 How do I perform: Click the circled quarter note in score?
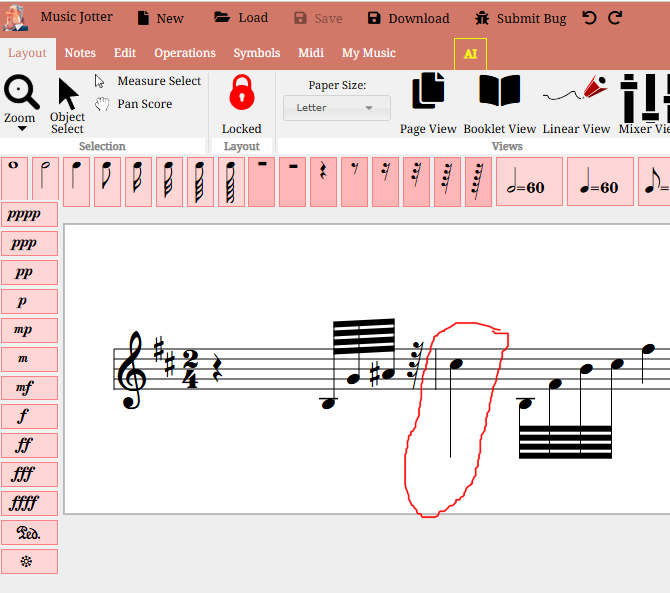pos(458,366)
